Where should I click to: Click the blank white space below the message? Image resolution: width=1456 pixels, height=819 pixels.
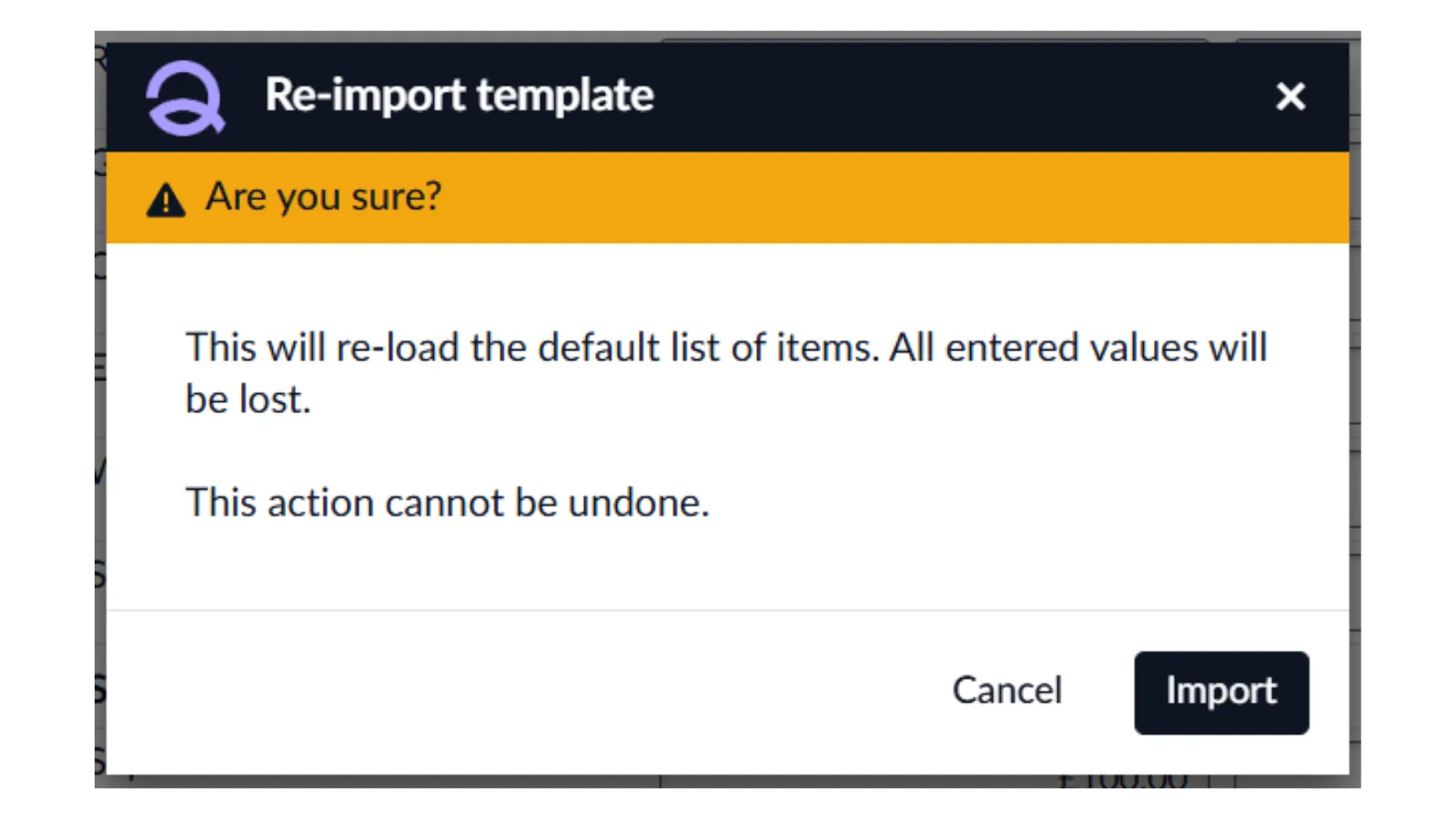(x=728, y=564)
